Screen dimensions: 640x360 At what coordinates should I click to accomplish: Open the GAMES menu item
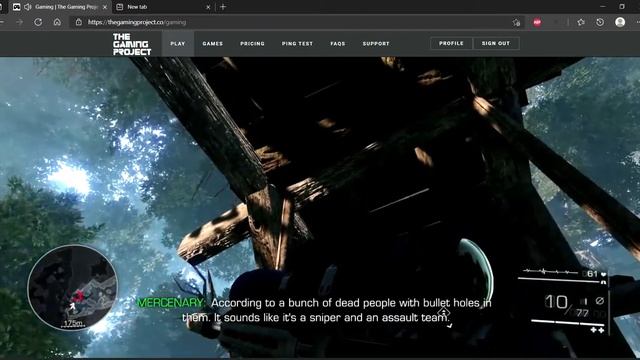pyautogui.click(x=213, y=43)
